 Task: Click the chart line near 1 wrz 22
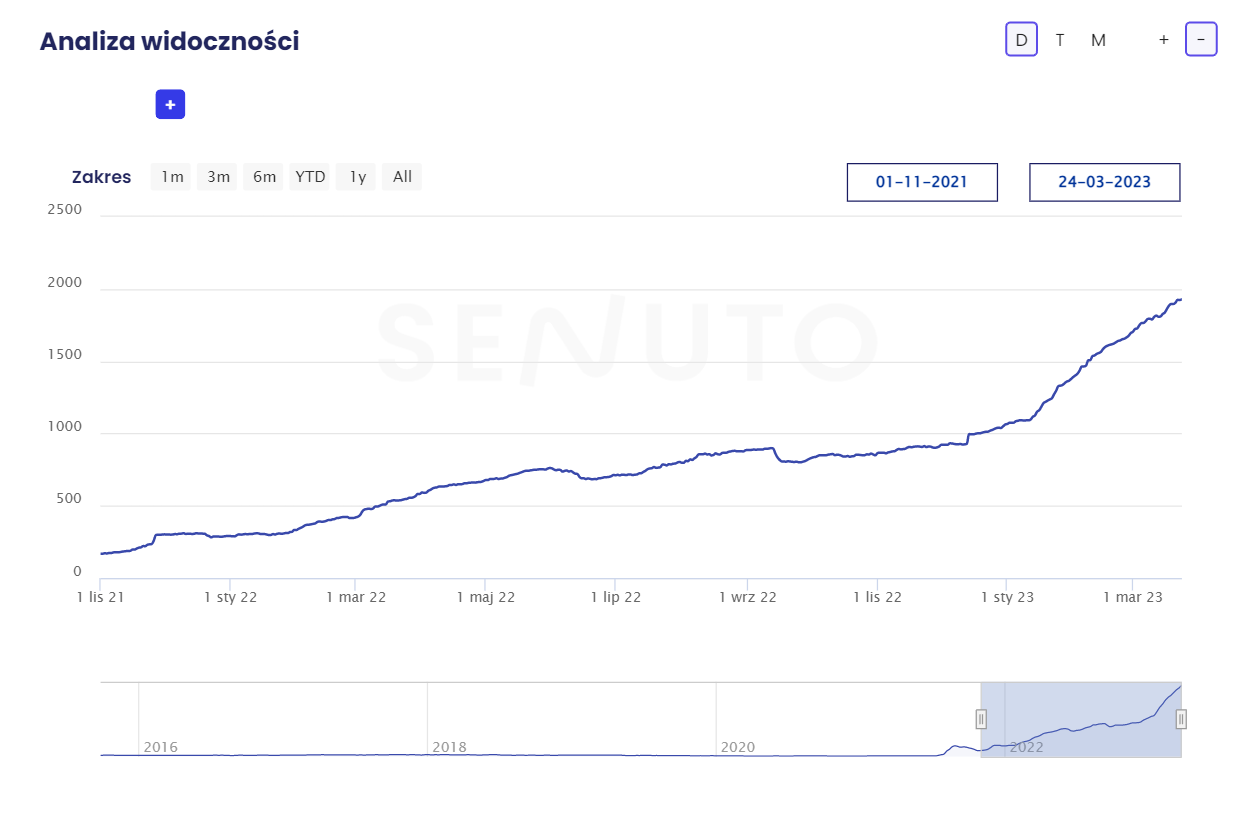pos(748,450)
